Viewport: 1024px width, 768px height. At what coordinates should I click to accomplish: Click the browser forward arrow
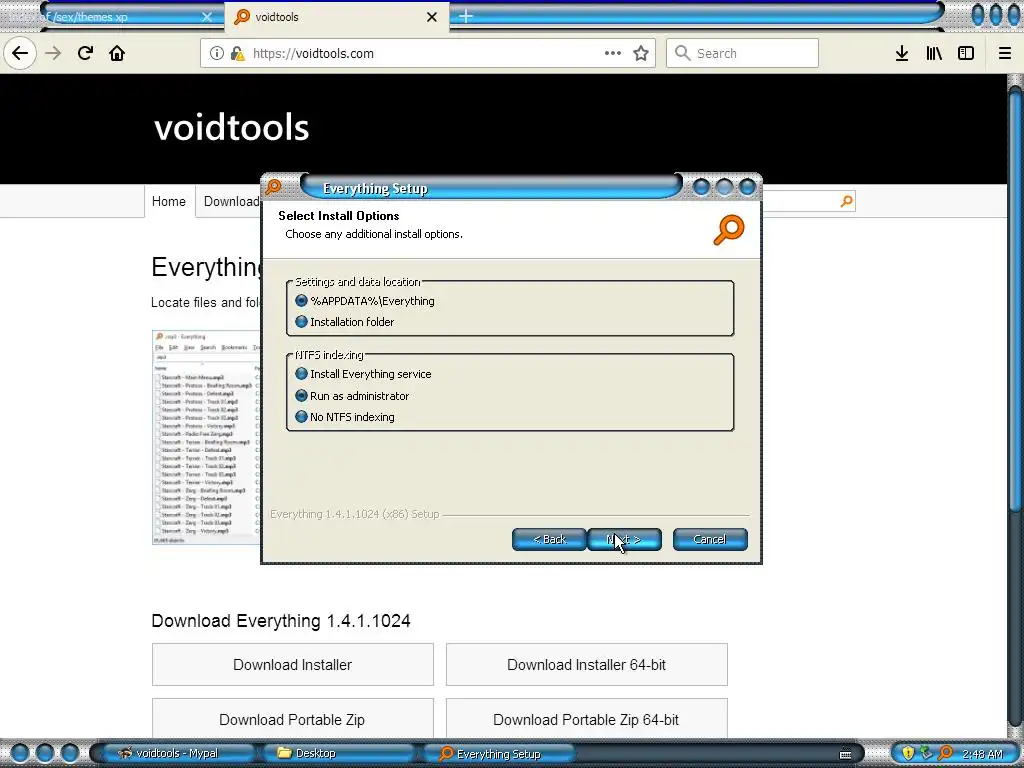point(53,53)
